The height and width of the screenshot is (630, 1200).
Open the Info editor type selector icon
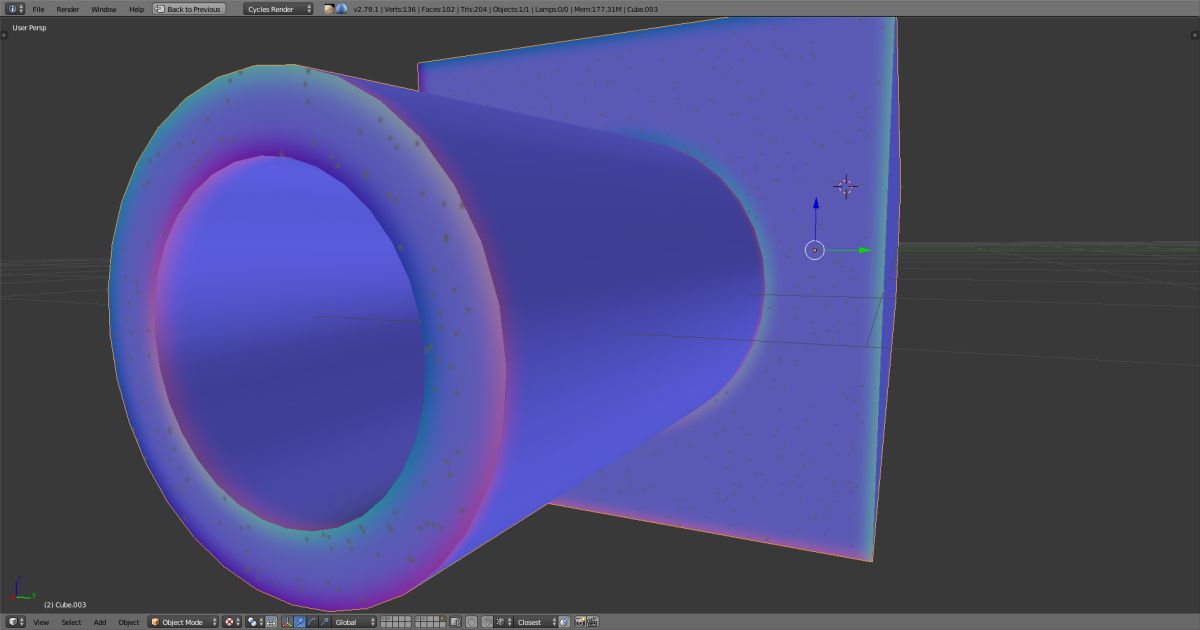[x=14, y=9]
